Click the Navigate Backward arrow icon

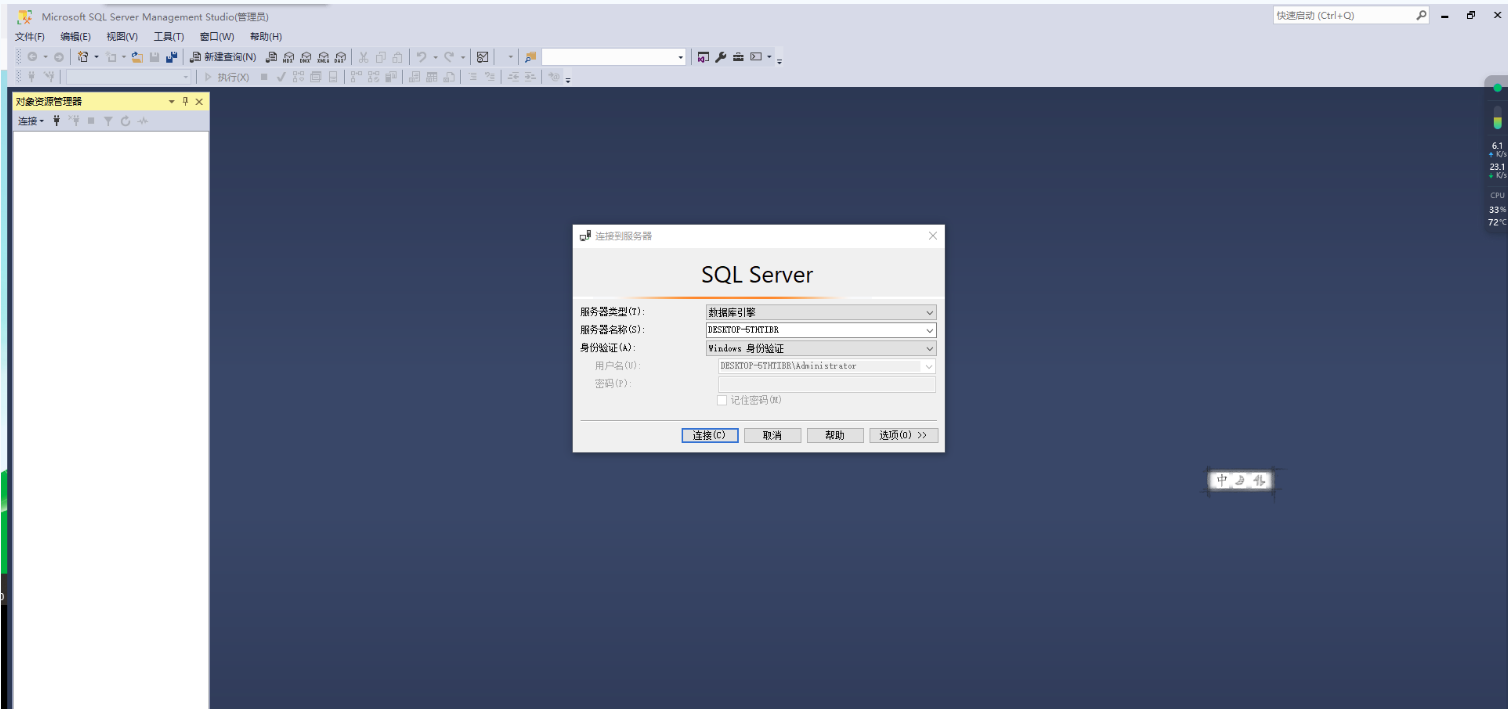click(x=32, y=57)
